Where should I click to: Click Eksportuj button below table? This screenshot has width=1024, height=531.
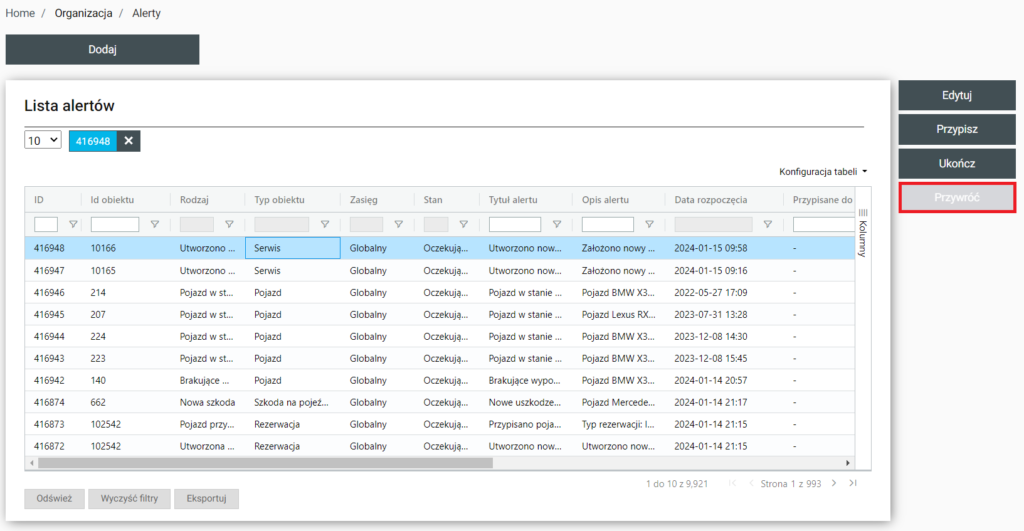tap(206, 498)
